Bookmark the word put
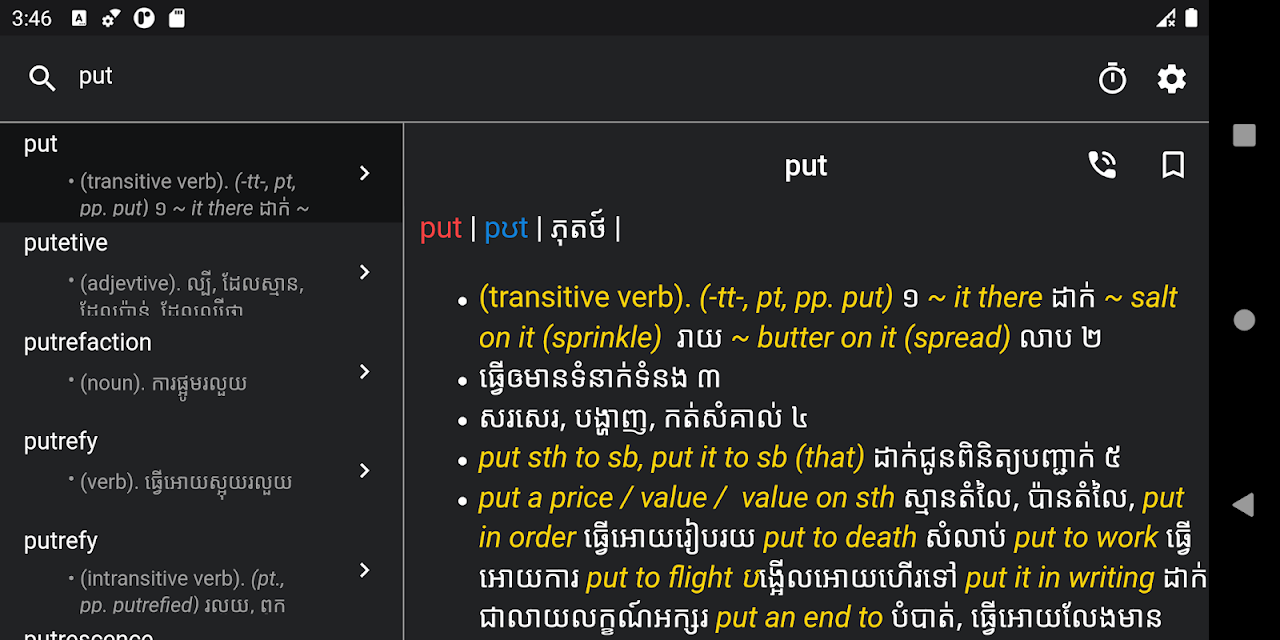The width and height of the screenshot is (1280, 640). 1173,165
